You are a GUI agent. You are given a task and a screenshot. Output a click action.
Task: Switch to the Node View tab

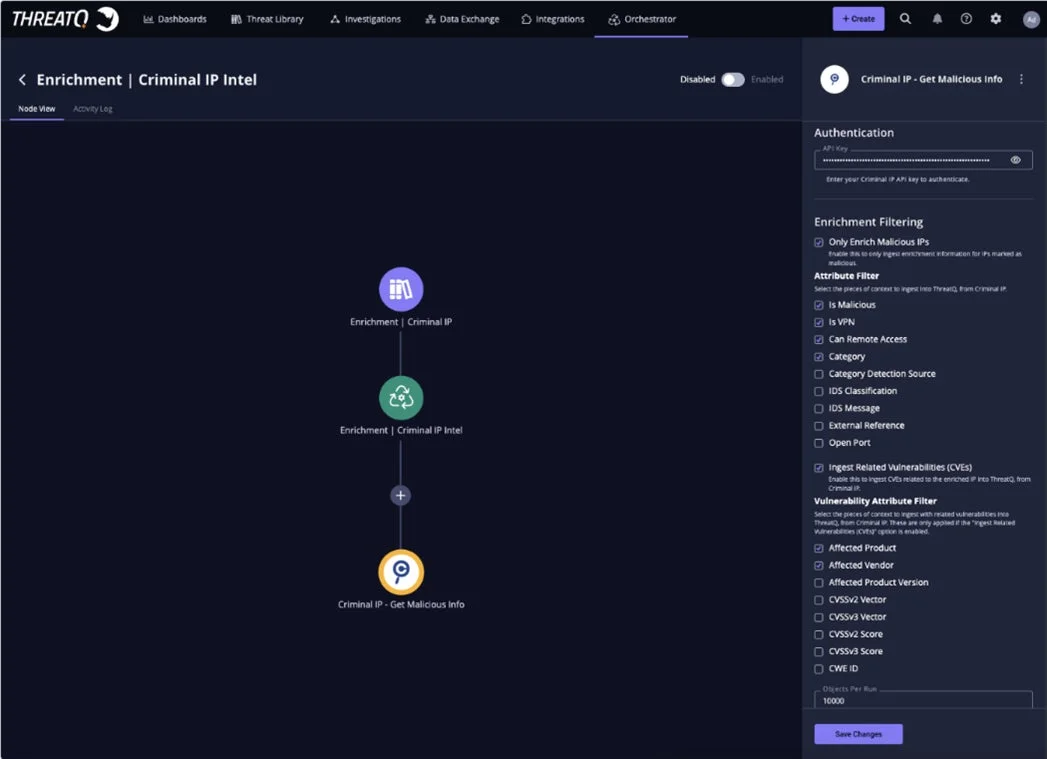pos(37,109)
